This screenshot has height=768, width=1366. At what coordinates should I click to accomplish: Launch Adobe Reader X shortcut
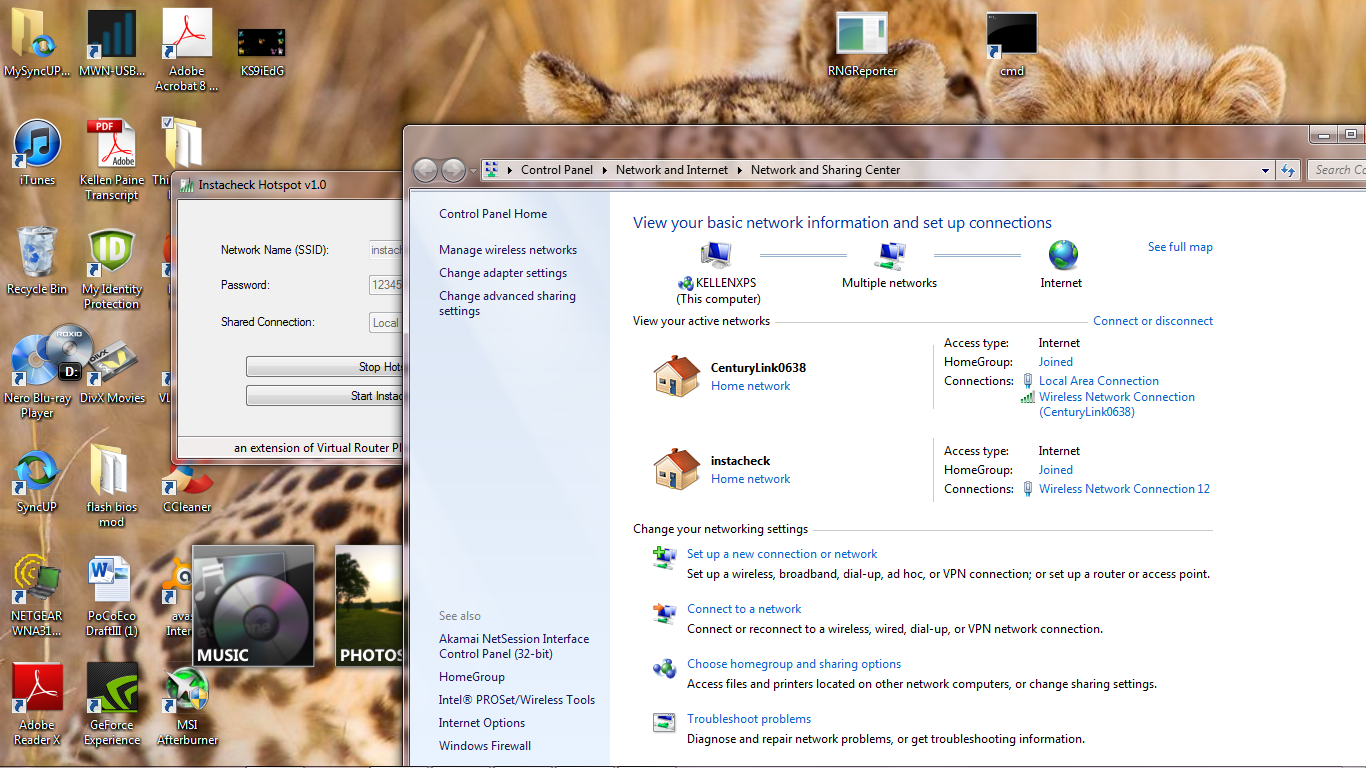(x=37, y=705)
